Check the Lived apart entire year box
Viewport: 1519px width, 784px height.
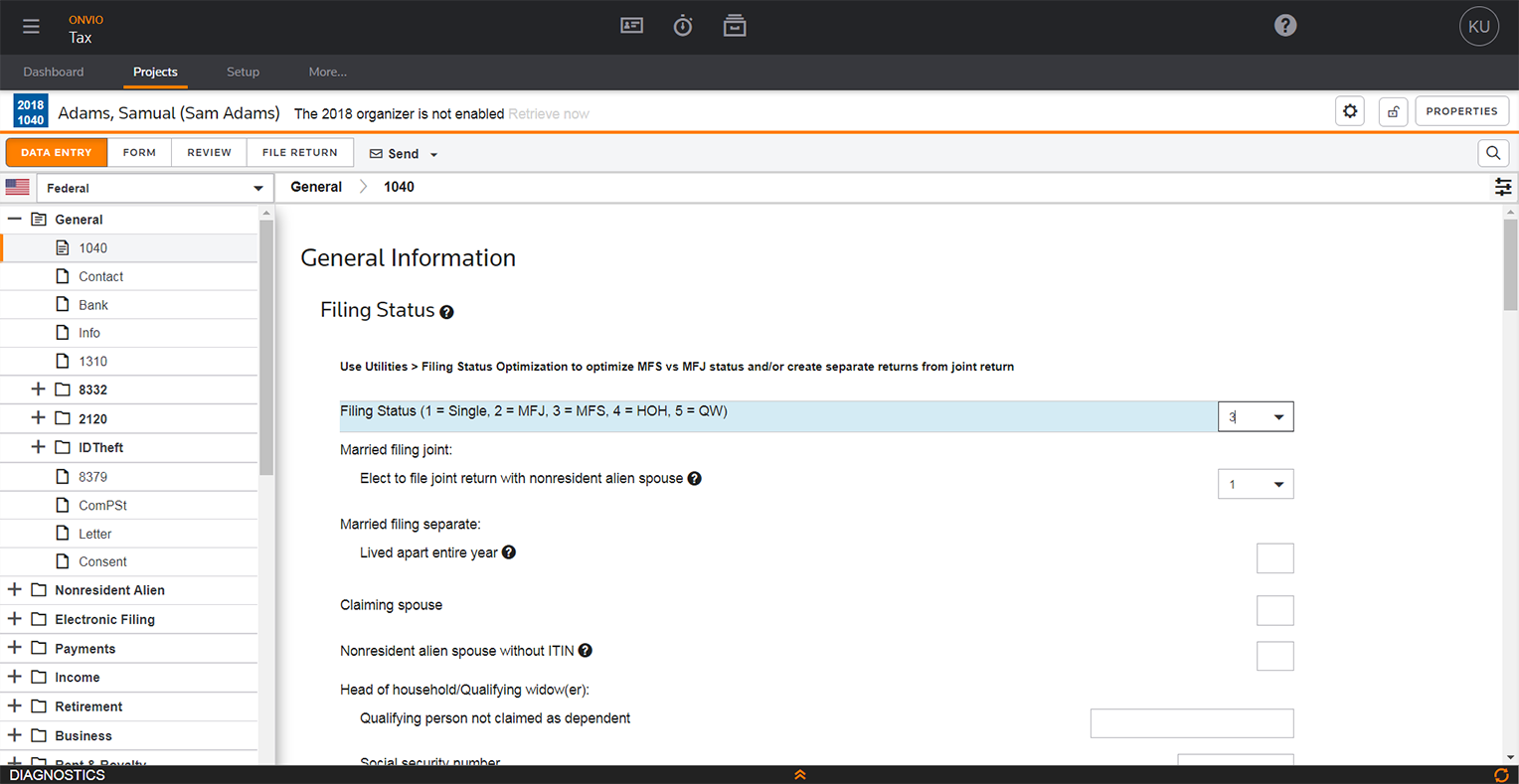pyautogui.click(x=1274, y=558)
